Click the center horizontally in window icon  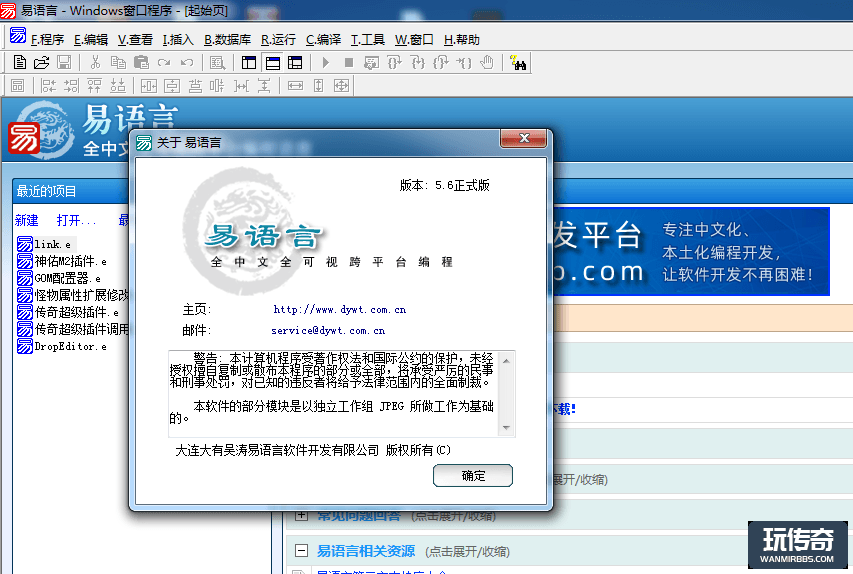coord(149,85)
